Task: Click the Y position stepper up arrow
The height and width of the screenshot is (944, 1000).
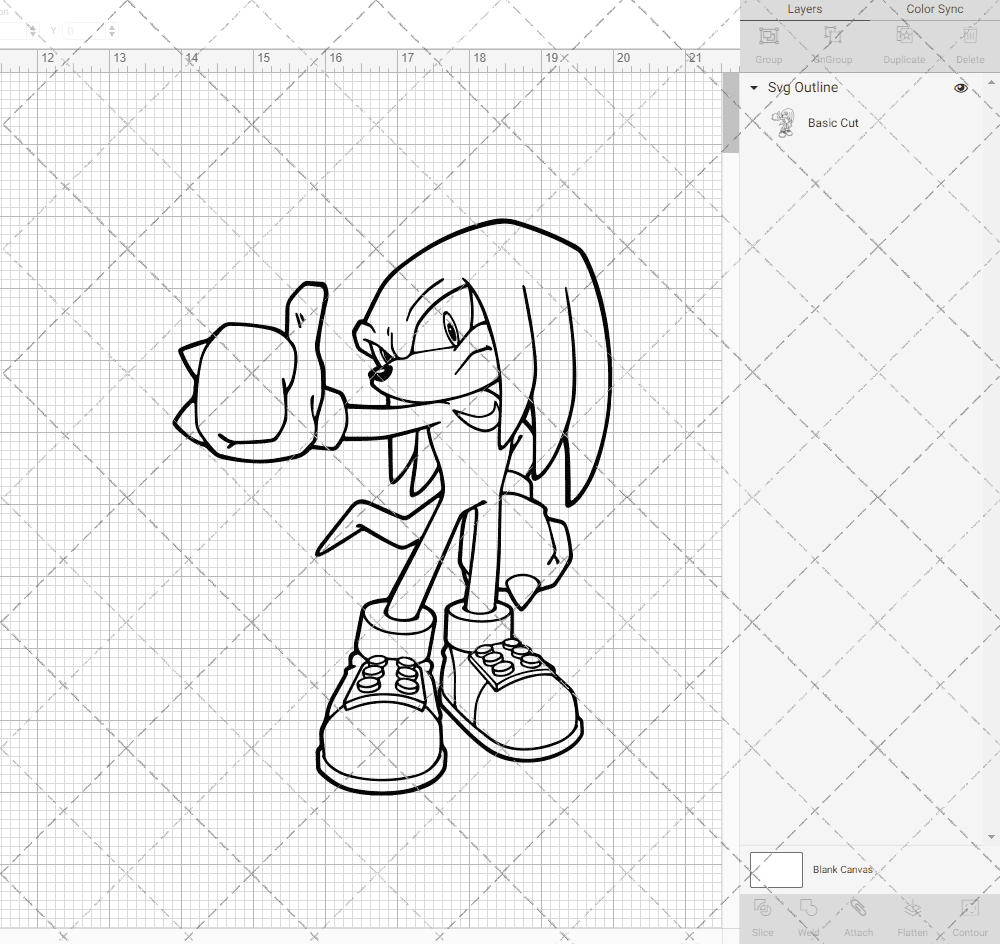Action: (112, 26)
